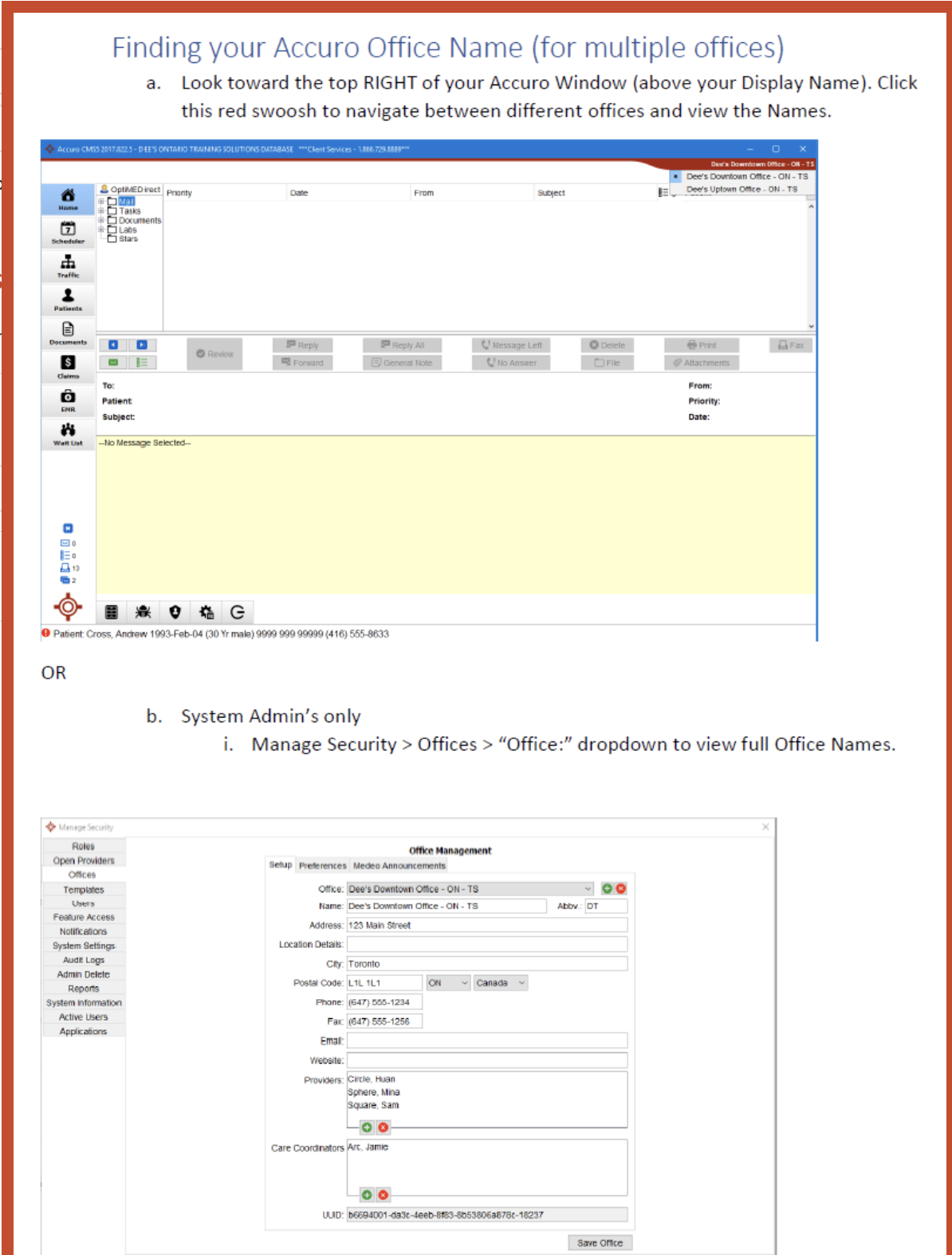
Task: Click the bug report icon
Action: click(x=144, y=612)
